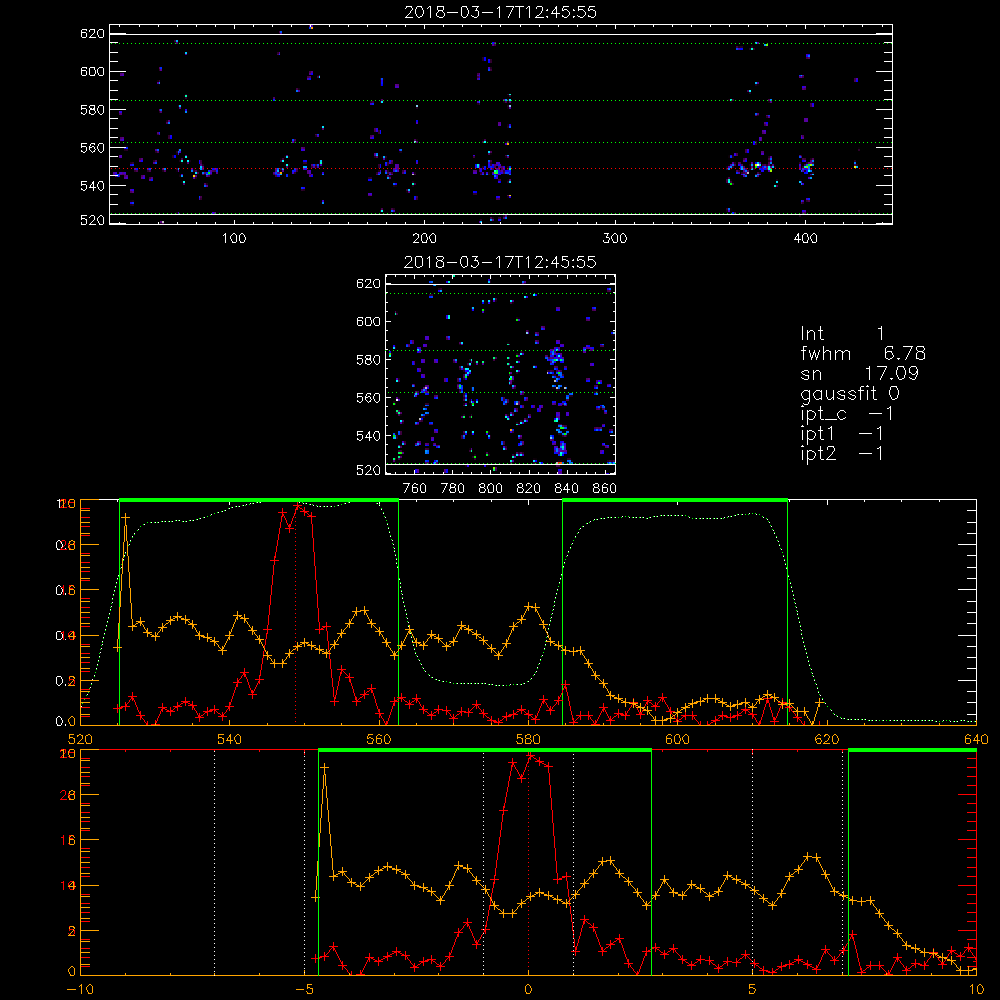Click the cluster near x=400 in top image
The width and height of the screenshot is (1000, 1000).
806,168
